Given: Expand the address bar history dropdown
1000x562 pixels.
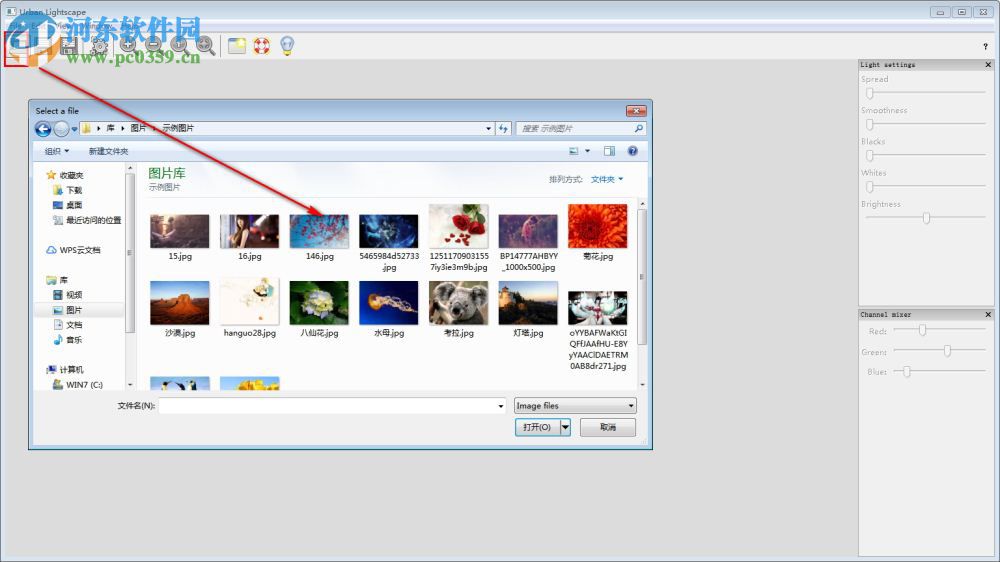Looking at the screenshot, I should (x=489, y=128).
